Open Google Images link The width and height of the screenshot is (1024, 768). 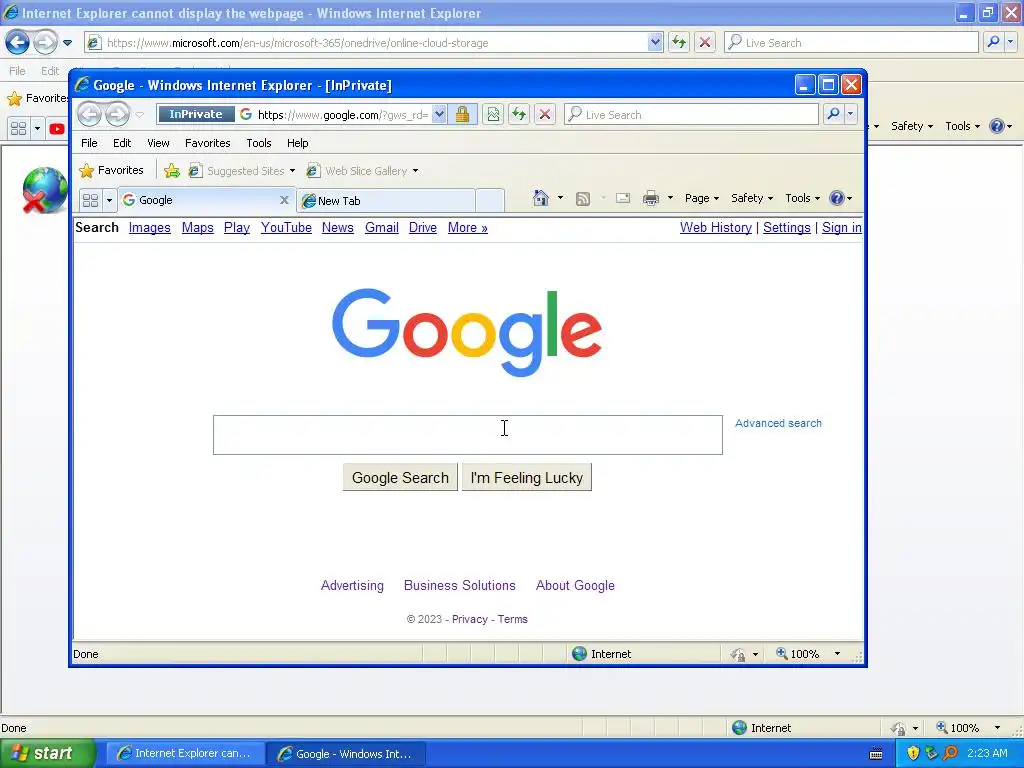click(x=150, y=227)
